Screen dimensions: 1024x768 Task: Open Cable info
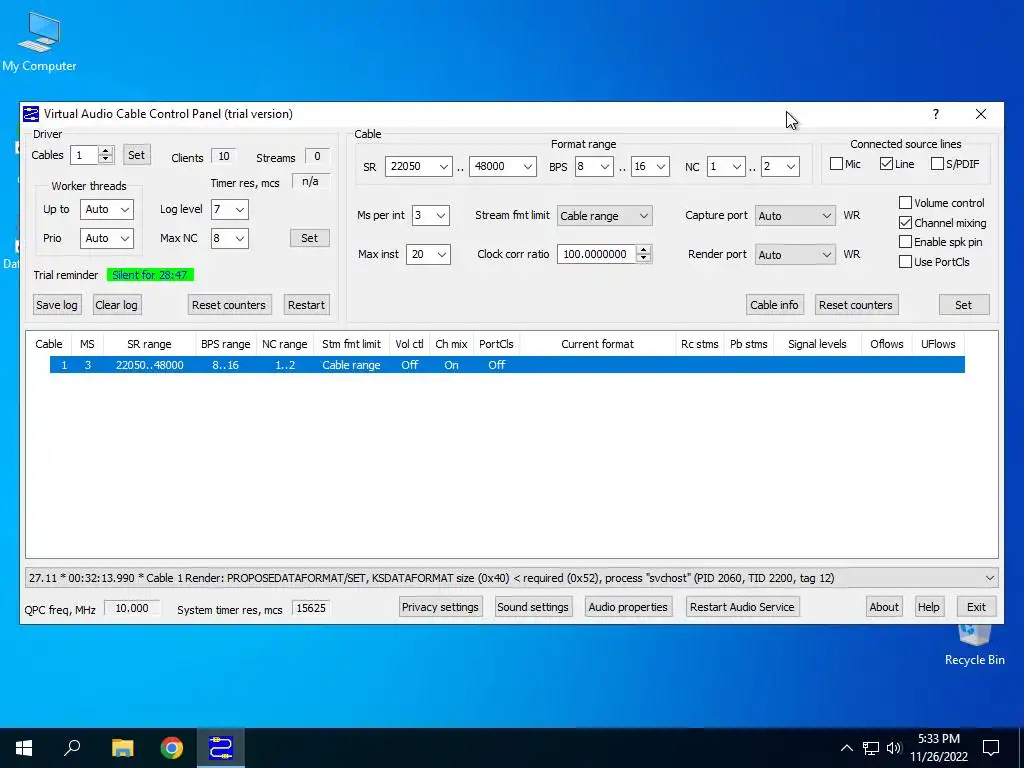pyautogui.click(x=774, y=305)
